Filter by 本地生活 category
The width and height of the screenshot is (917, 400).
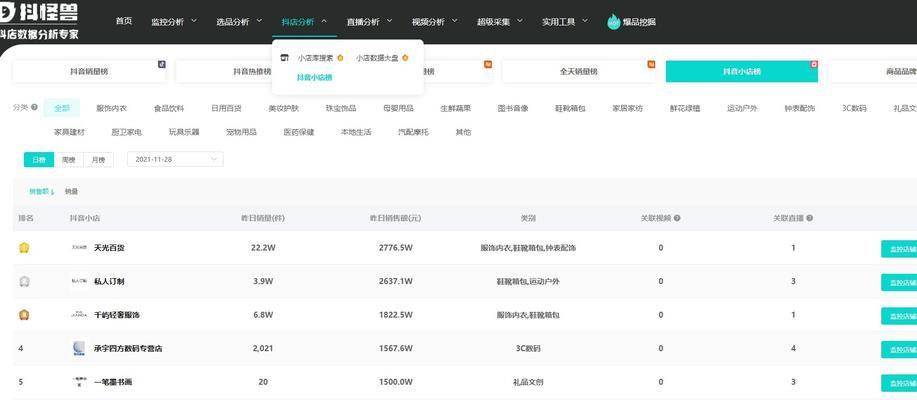[356, 132]
